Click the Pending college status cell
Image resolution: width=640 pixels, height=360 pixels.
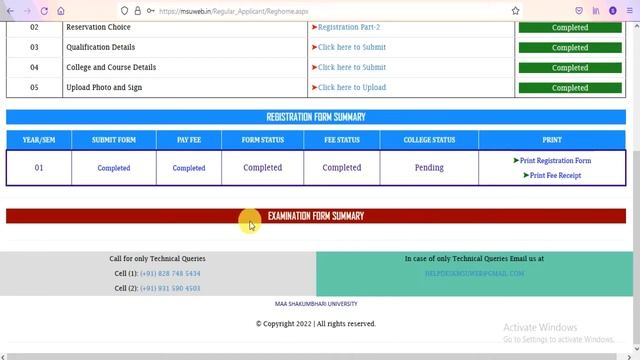click(x=429, y=167)
